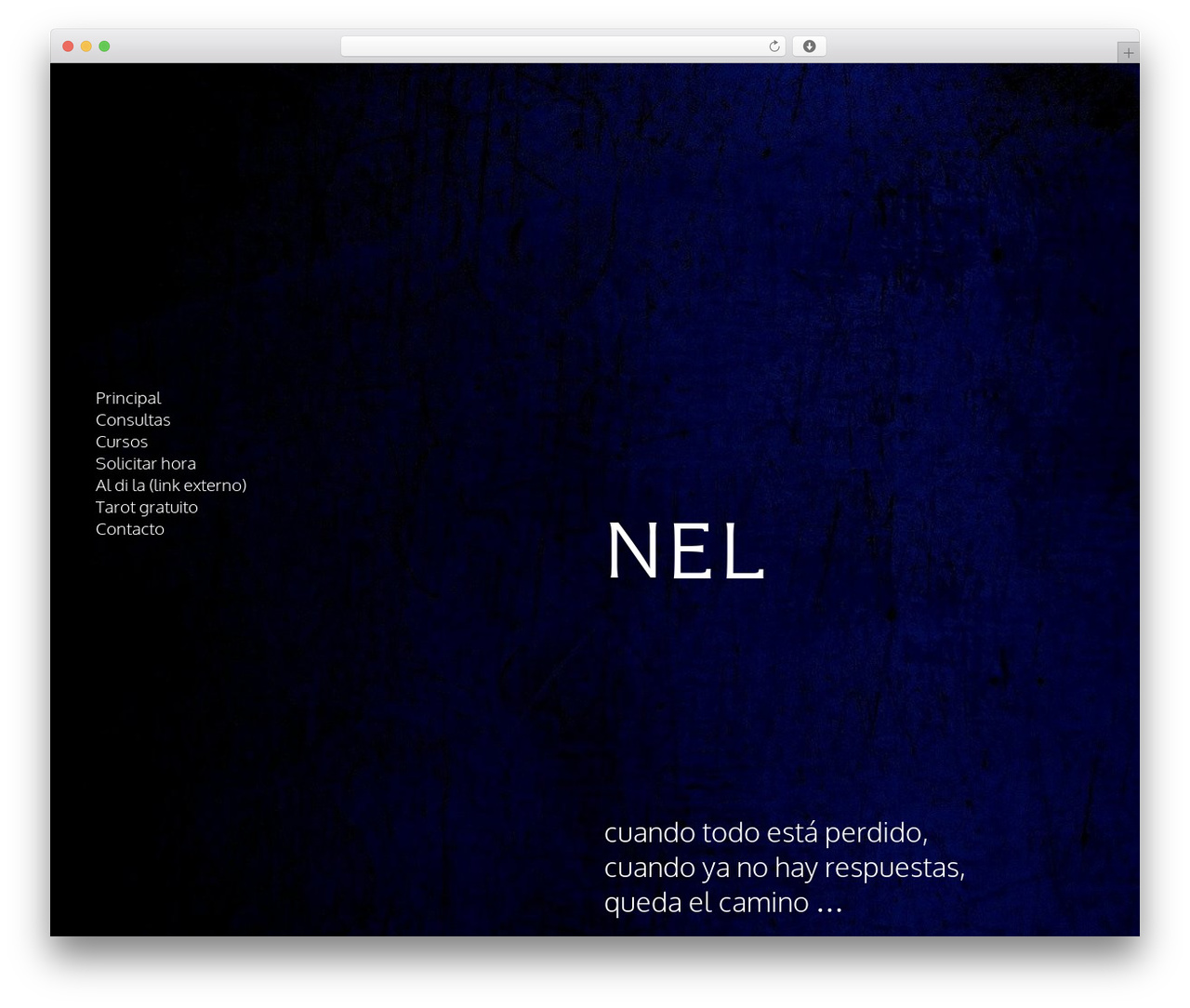This screenshot has height=1008, width=1190.
Task: Open the browser downloads button
Action: (x=810, y=46)
